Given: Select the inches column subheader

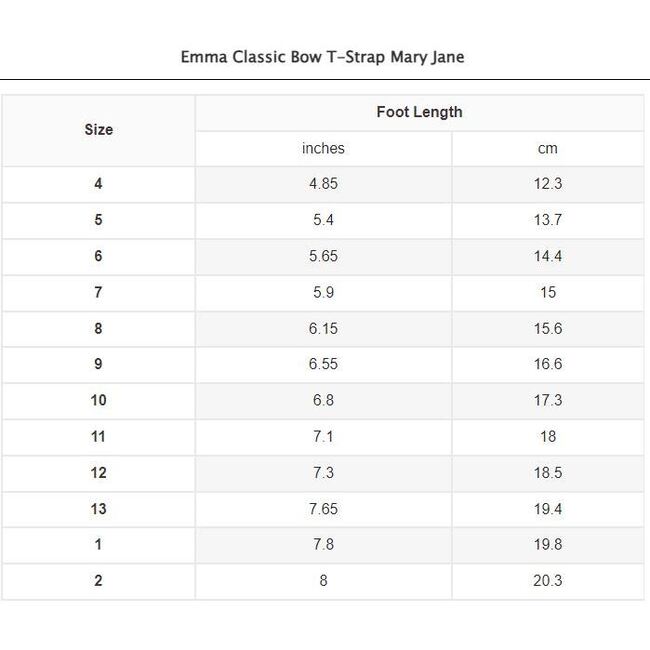Looking at the screenshot, I should [323, 148].
